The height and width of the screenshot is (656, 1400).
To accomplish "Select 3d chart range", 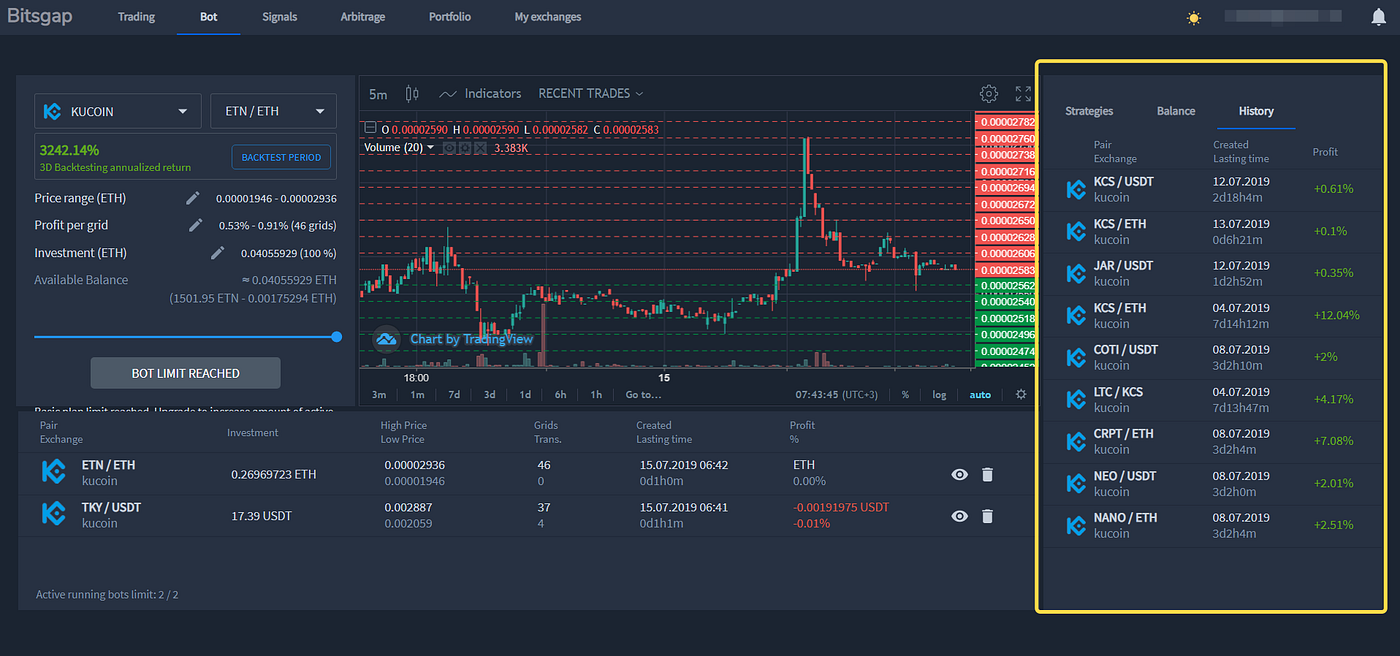I will [490, 395].
